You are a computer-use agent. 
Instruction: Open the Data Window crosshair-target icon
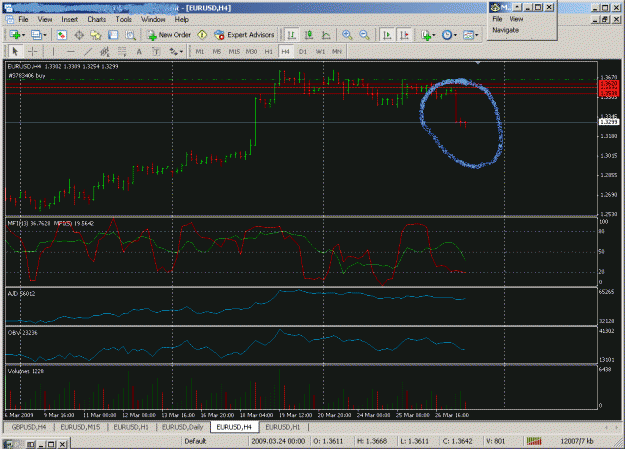79,35
